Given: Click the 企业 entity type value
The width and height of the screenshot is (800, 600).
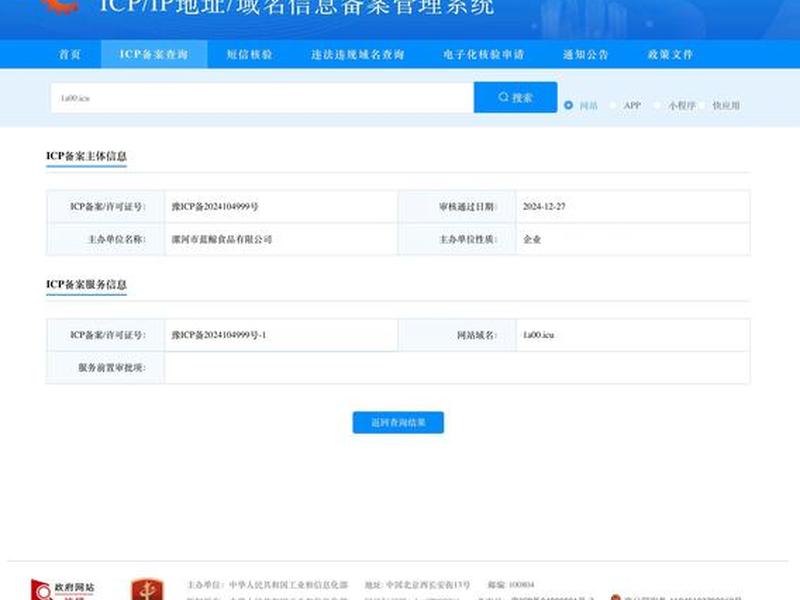Looking at the screenshot, I should coord(532,239).
